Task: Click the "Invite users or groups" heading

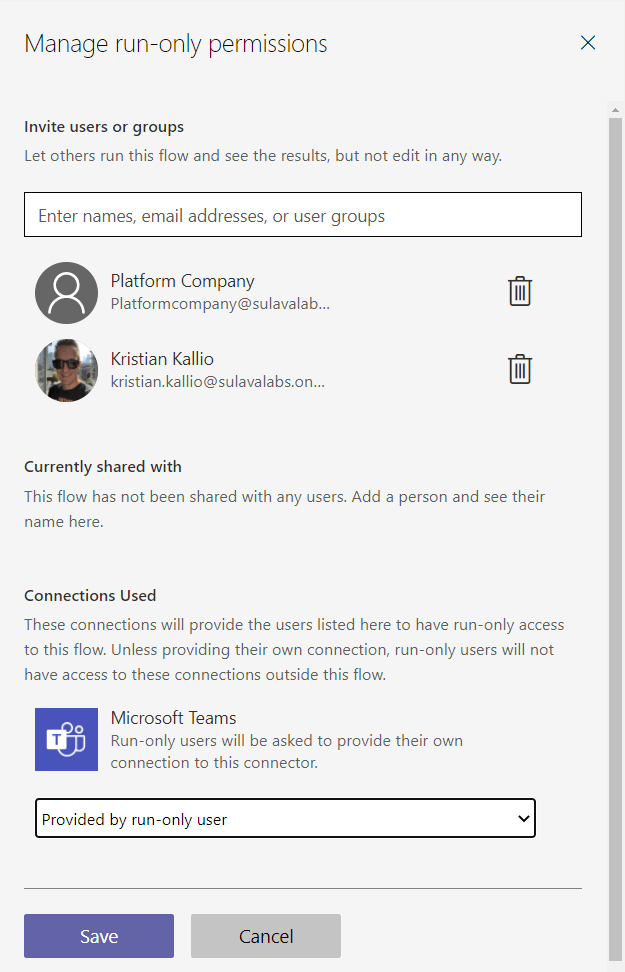Action: click(104, 127)
